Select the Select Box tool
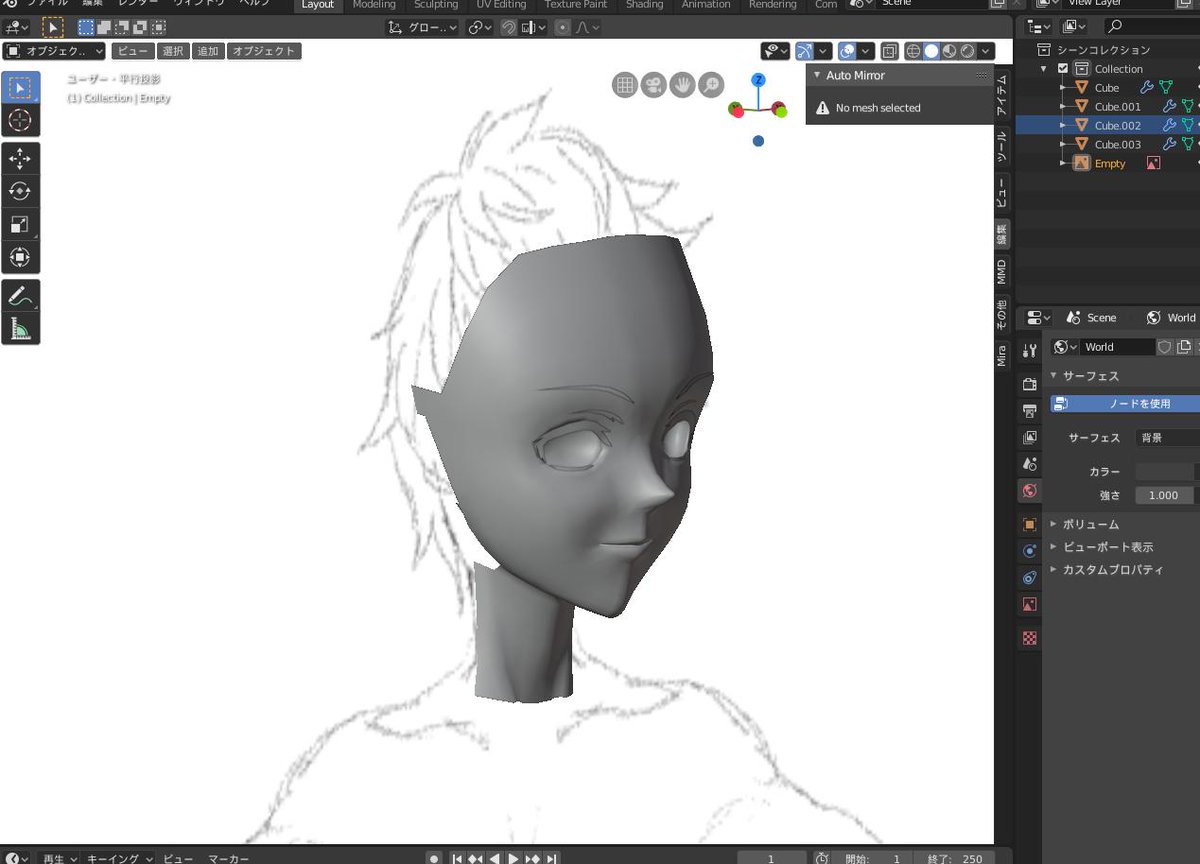 point(21,88)
